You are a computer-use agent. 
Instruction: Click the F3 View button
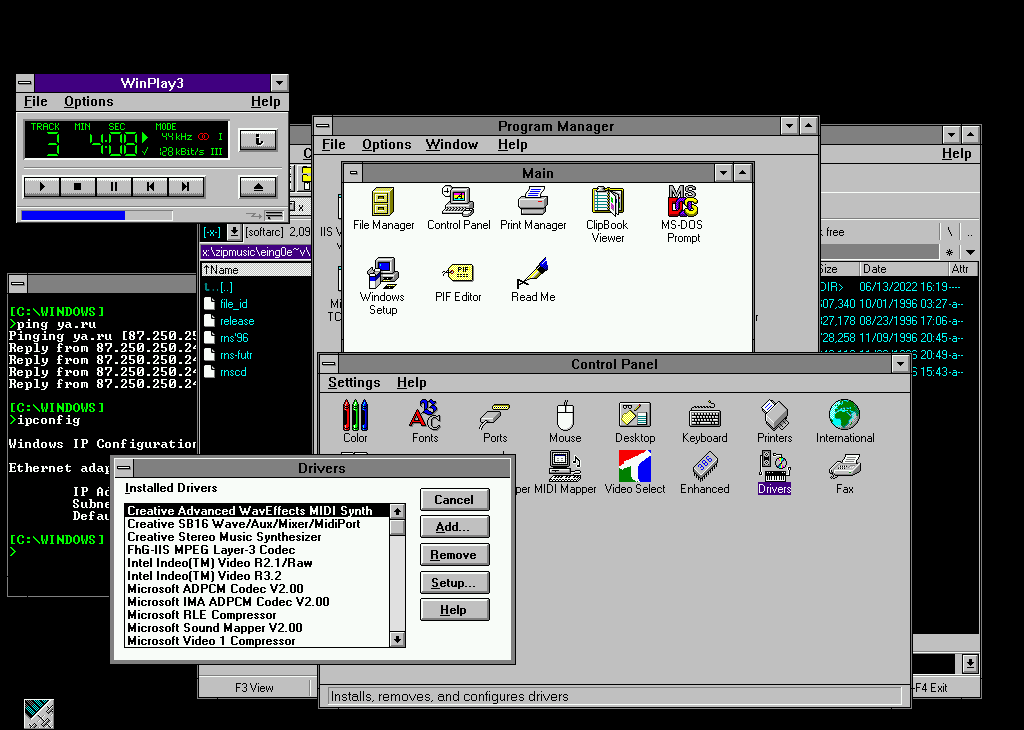tap(254, 688)
